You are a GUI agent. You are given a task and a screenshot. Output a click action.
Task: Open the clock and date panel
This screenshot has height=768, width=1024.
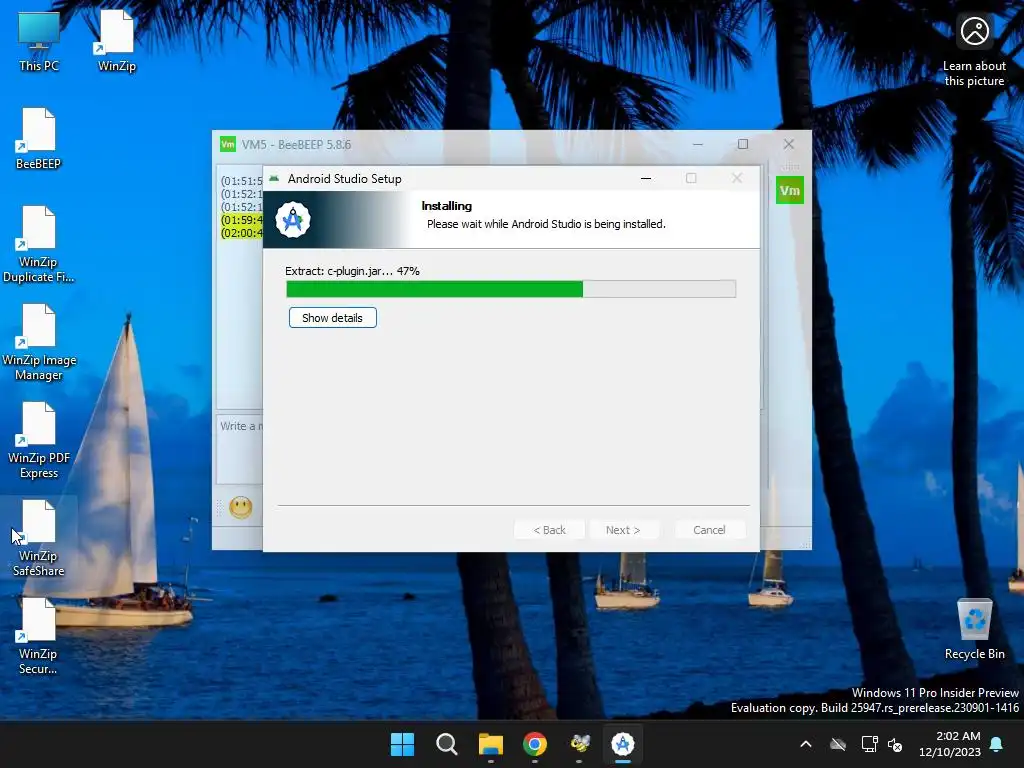950,744
